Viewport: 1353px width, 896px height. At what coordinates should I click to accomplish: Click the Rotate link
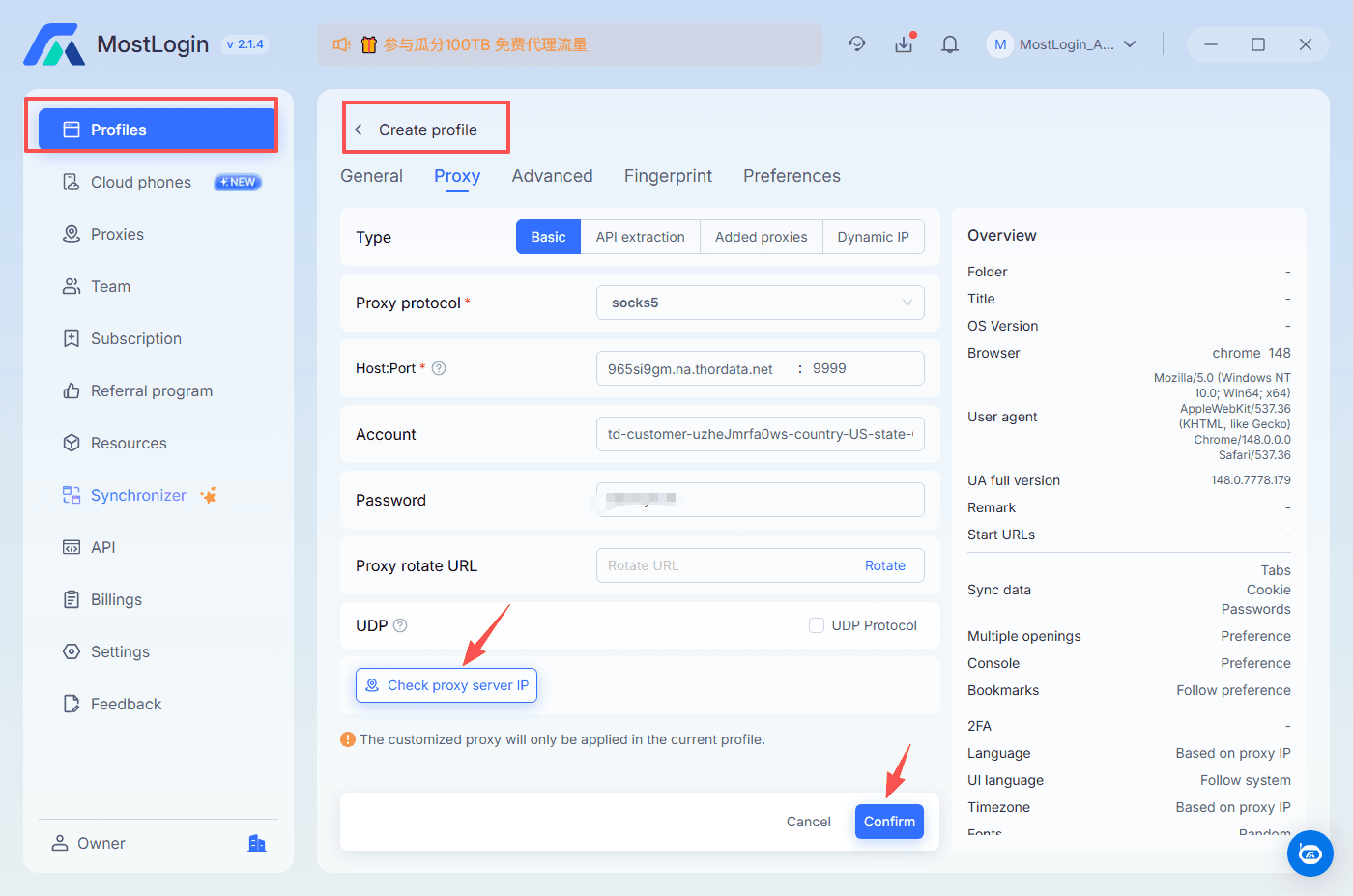pyautogui.click(x=885, y=565)
